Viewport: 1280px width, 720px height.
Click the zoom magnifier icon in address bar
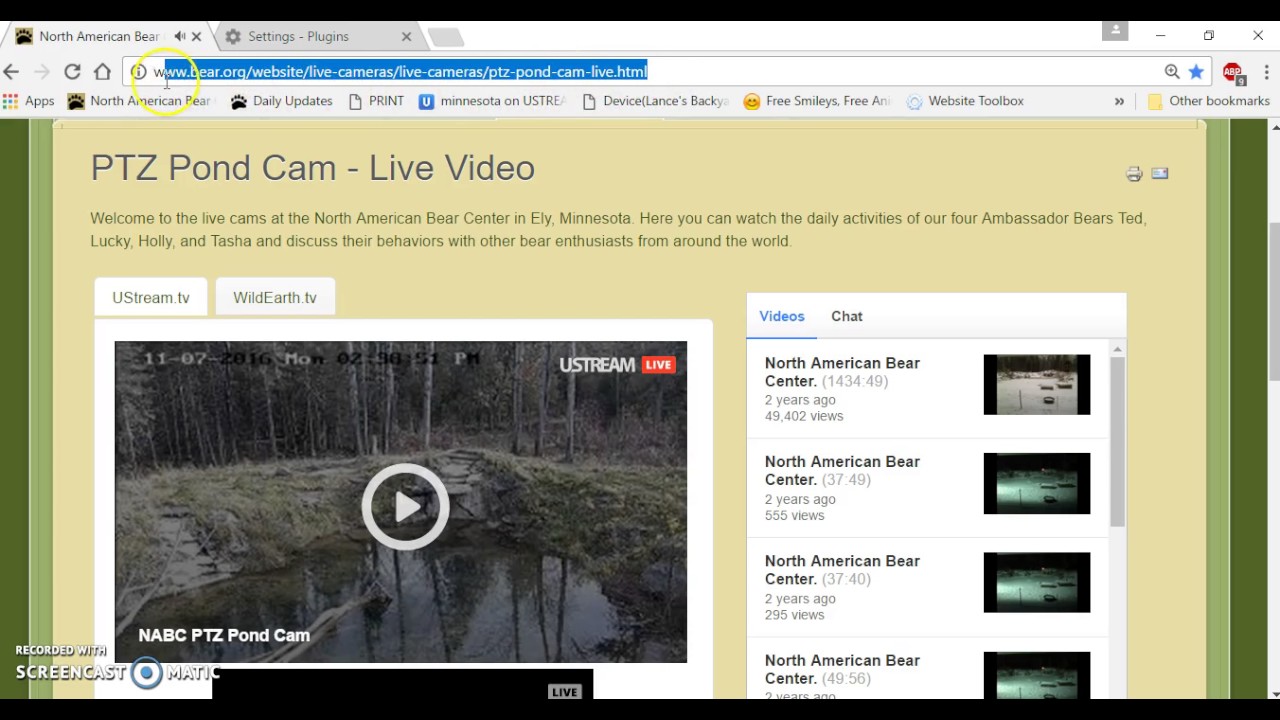[1172, 71]
